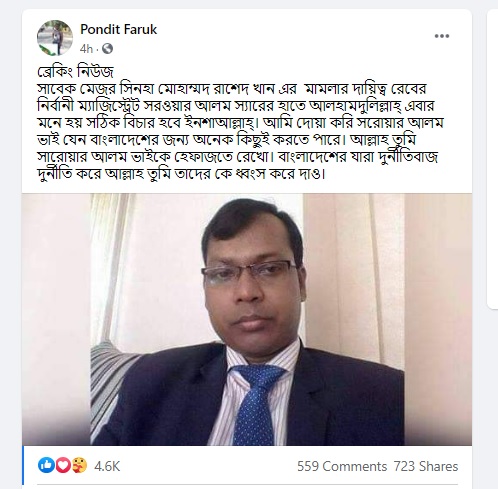Click the post line starting 'মনে হয় সঠিক বিচার'
The image size is (498, 489).
240,123
